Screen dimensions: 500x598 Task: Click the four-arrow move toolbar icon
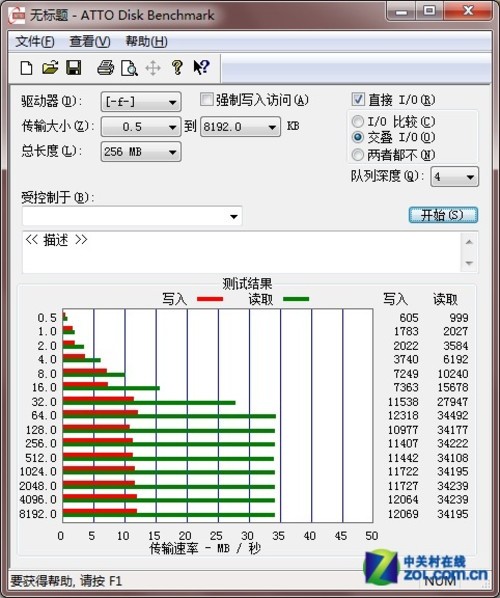(x=153, y=68)
